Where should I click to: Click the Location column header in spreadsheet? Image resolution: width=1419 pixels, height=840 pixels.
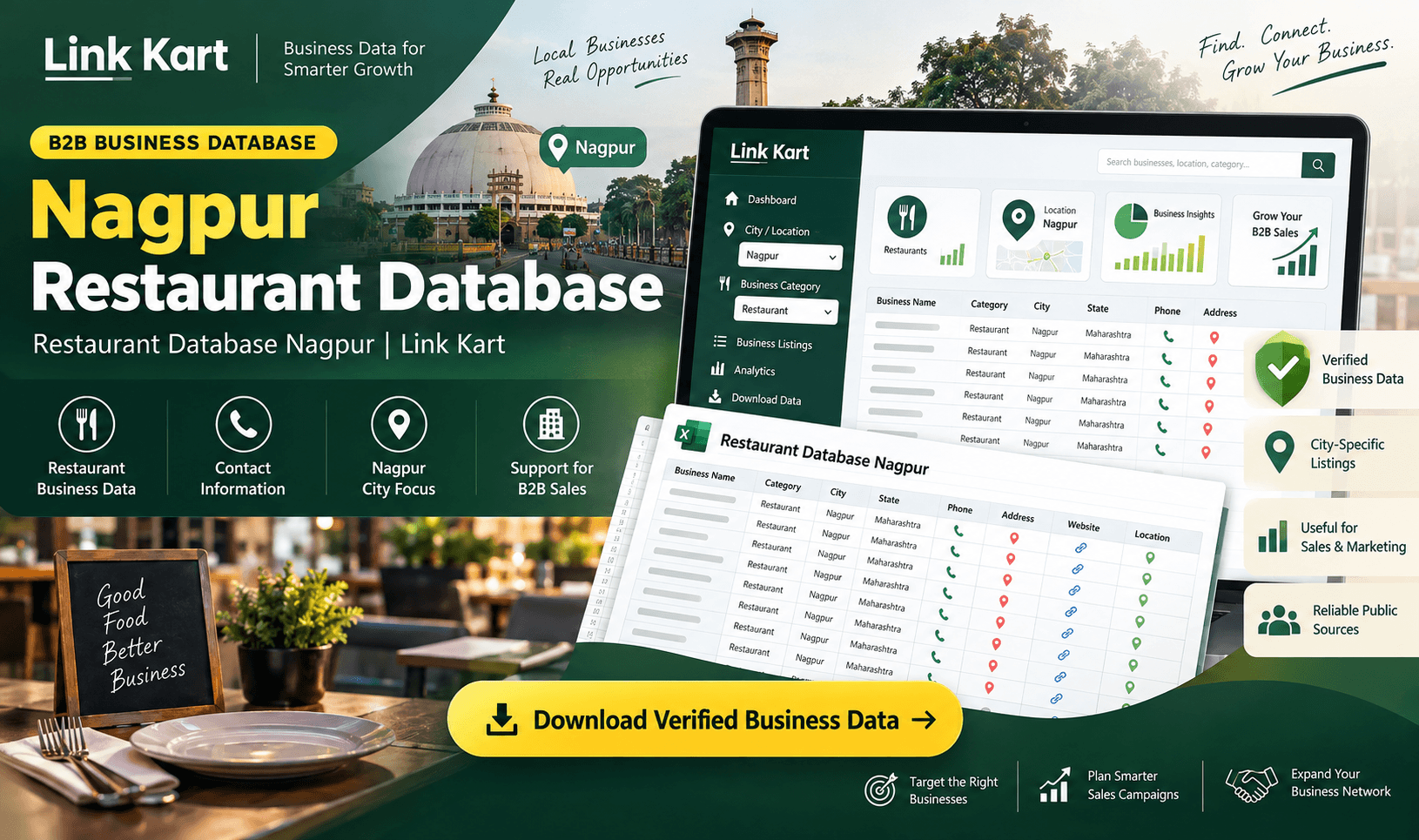(x=1152, y=535)
